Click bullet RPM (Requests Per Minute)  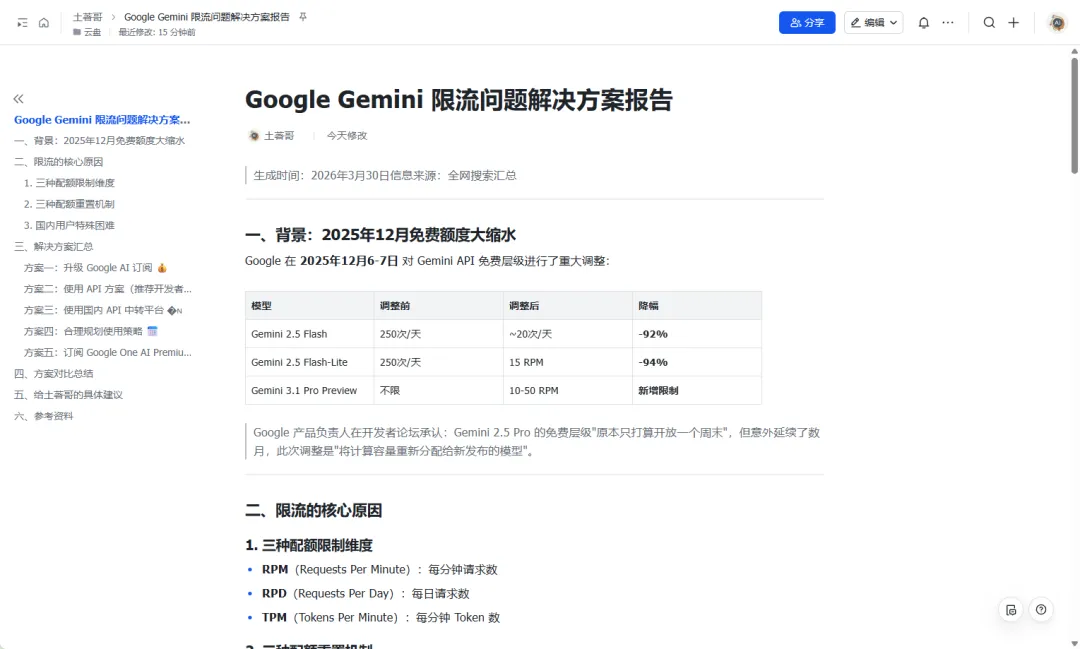pyautogui.click(x=380, y=570)
